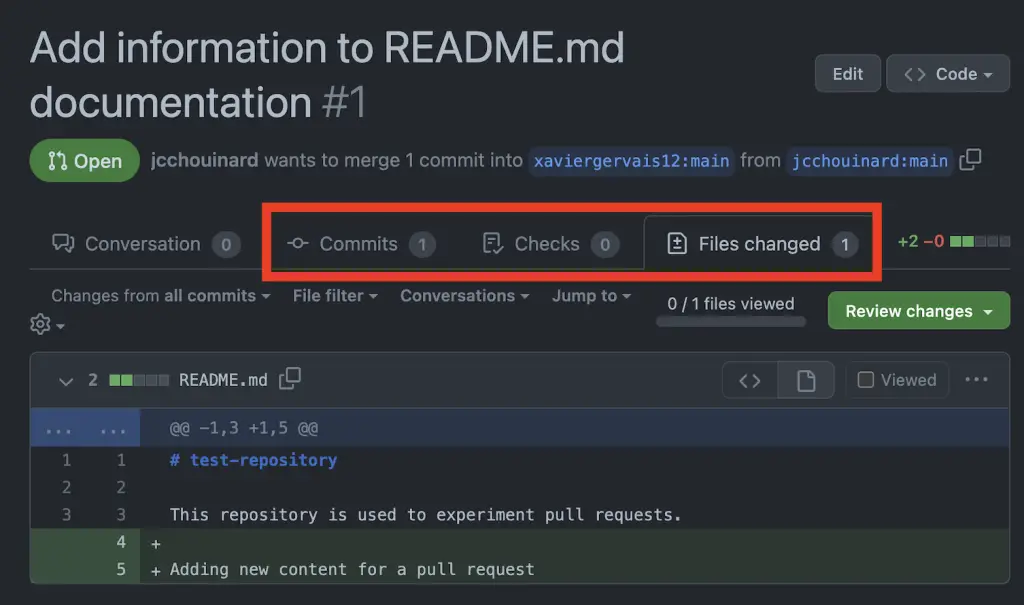The image size is (1024, 605).
Task: Click the Open pull request status badge
Action: pyautogui.click(x=84, y=161)
